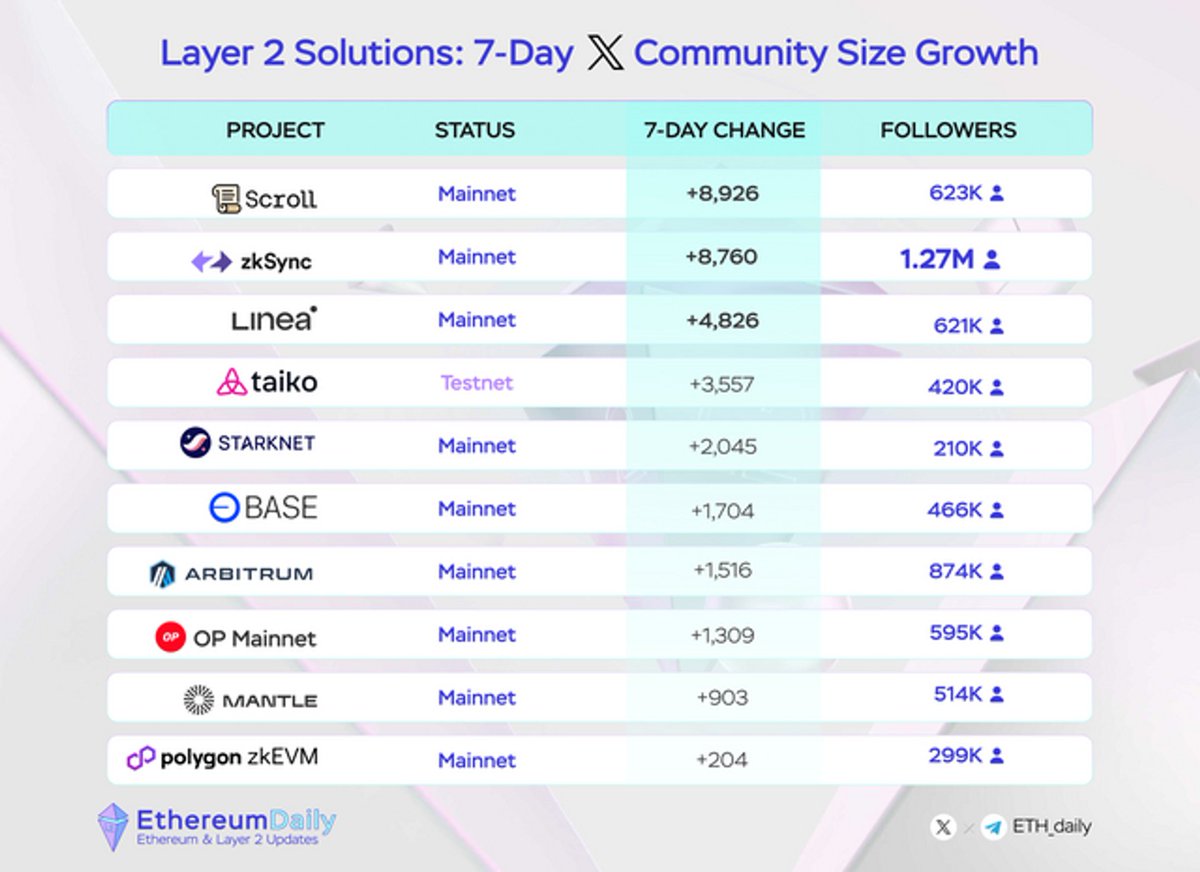Click the X logo in the title
The image size is (1200, 872).
[x=605, y=53]
